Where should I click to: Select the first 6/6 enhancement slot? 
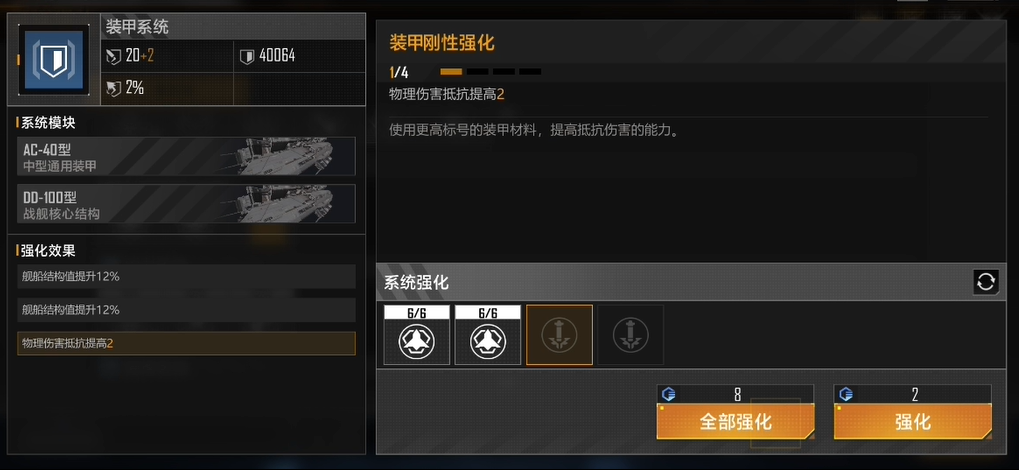(417, 335)
